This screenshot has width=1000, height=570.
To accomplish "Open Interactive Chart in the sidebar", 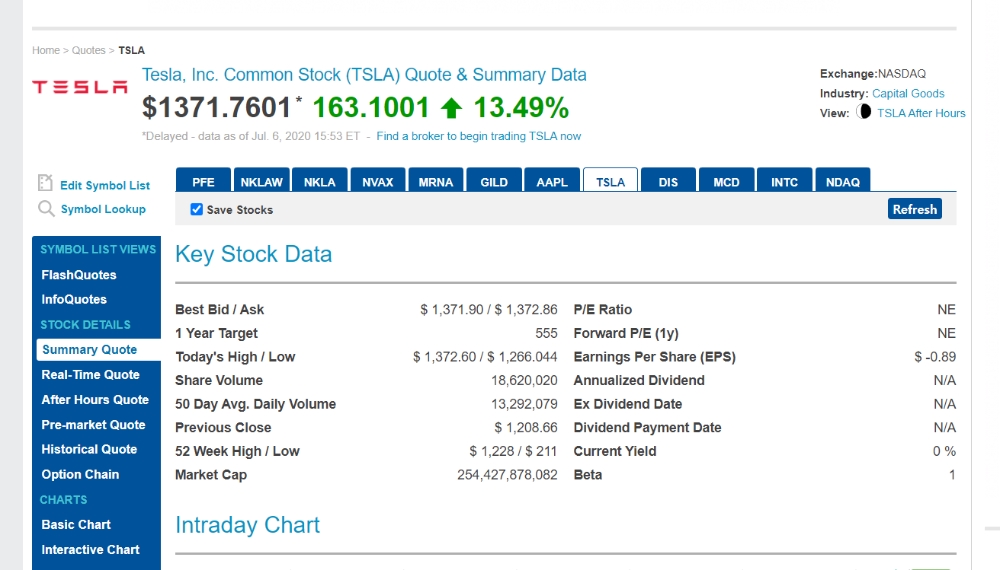I will (x=91, y=550).
